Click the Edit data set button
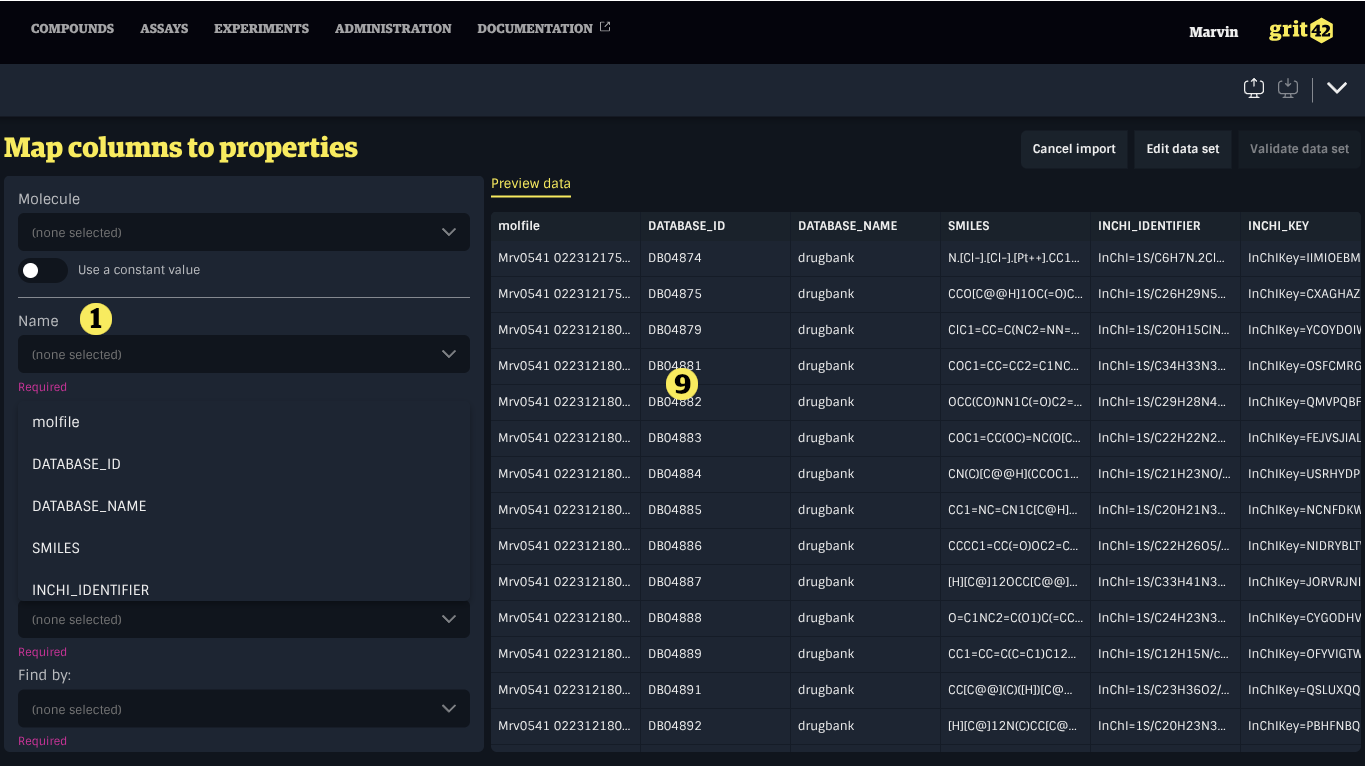Viewport: 1365px width, 768px height. tap(1182, 149)
